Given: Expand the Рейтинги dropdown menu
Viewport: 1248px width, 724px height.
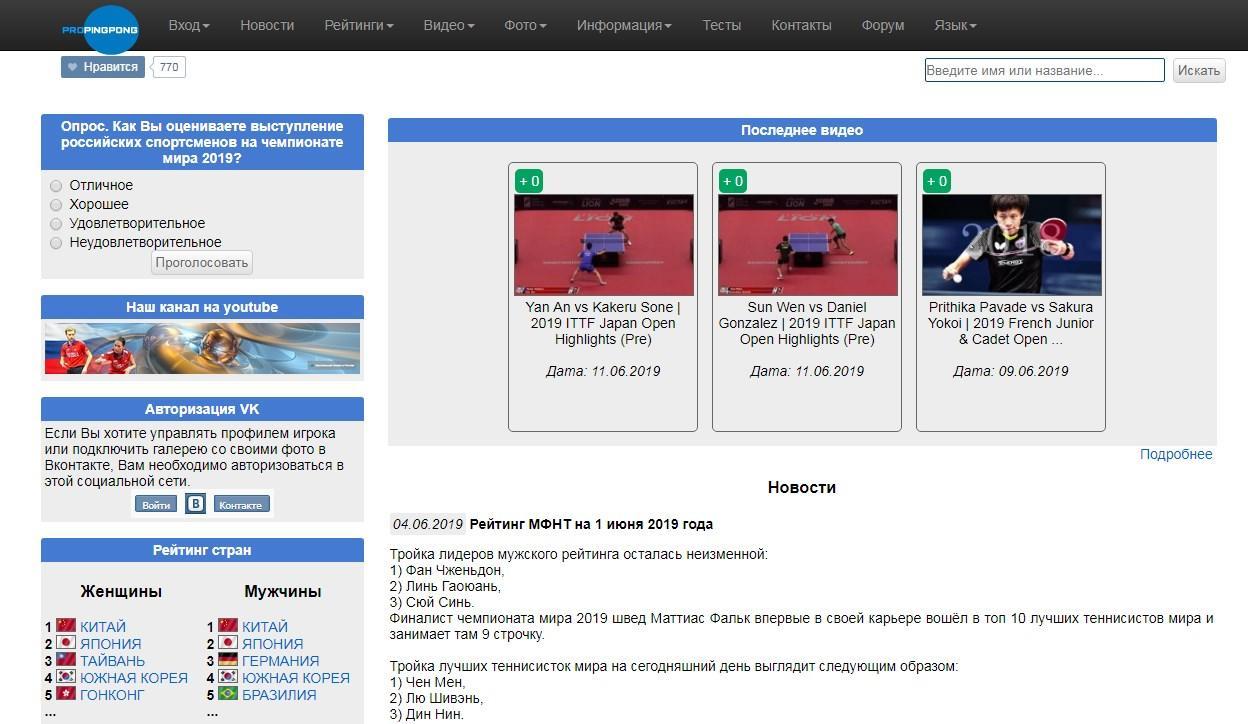Looking at the screenshot, I should 358,25.
